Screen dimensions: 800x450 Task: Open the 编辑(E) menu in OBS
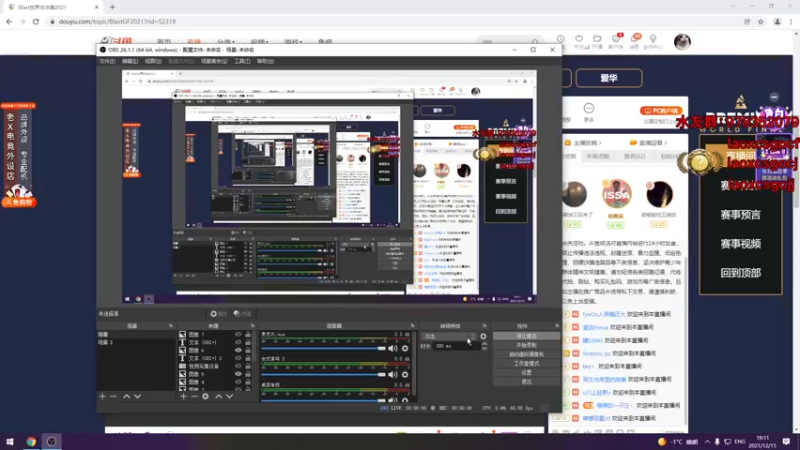pyautogui.click(x=130, y=61)
